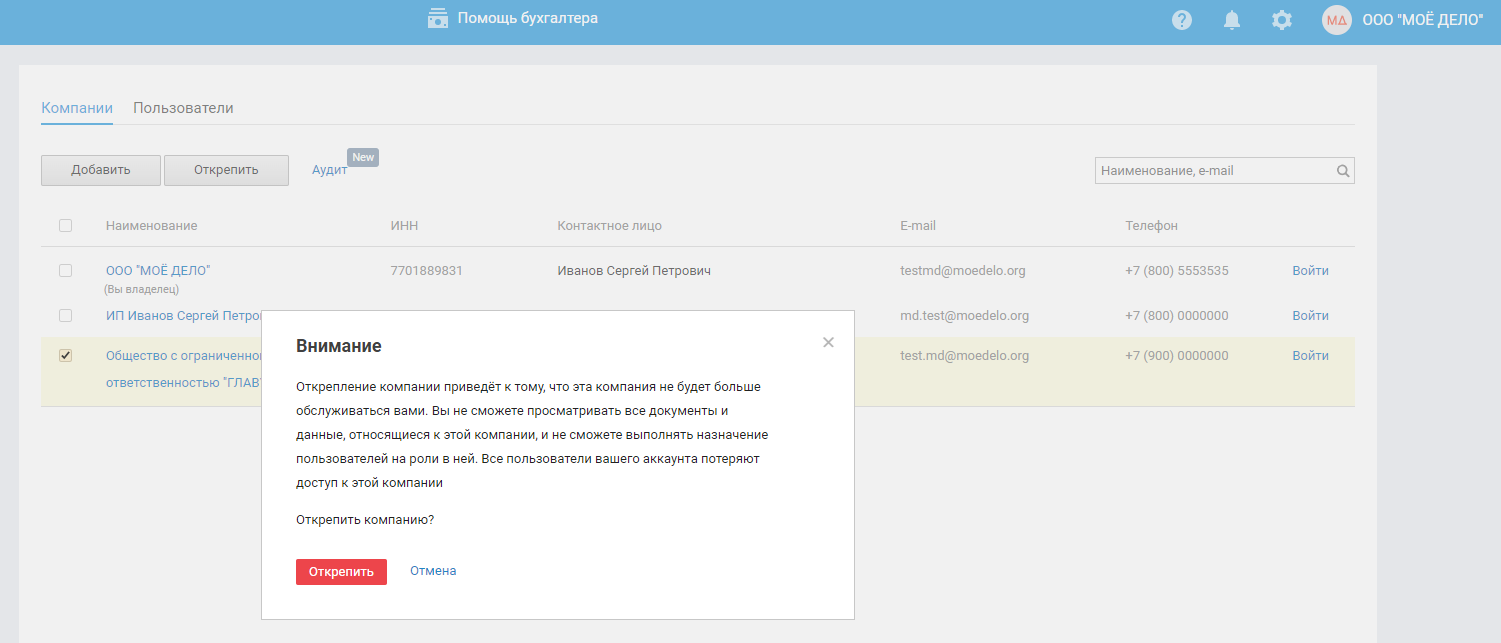
Task: Open the Аудит link
Action: click(329, 170)
